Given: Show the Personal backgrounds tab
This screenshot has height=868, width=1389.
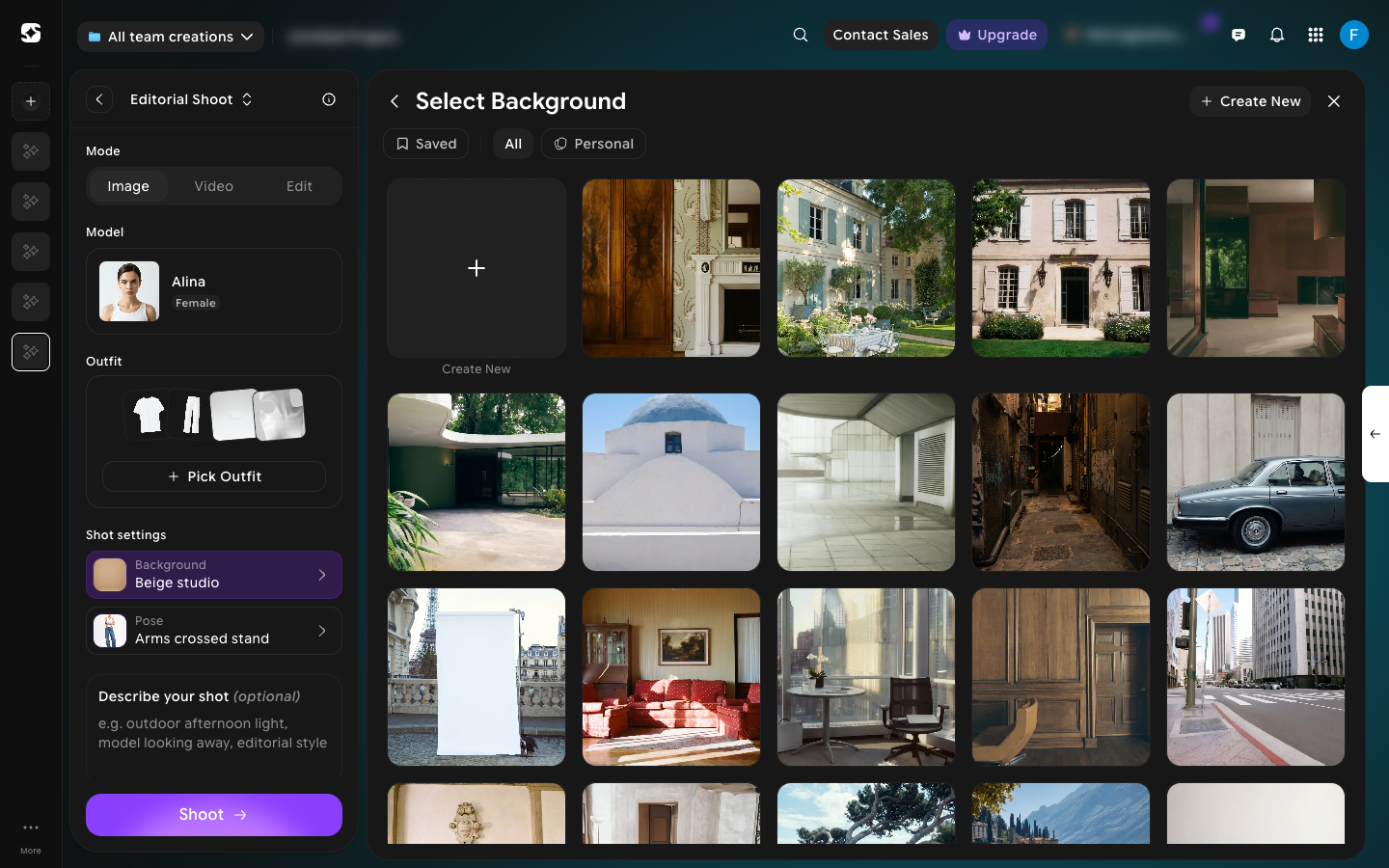Looking at the screenshot, I should tap(594, 144).
